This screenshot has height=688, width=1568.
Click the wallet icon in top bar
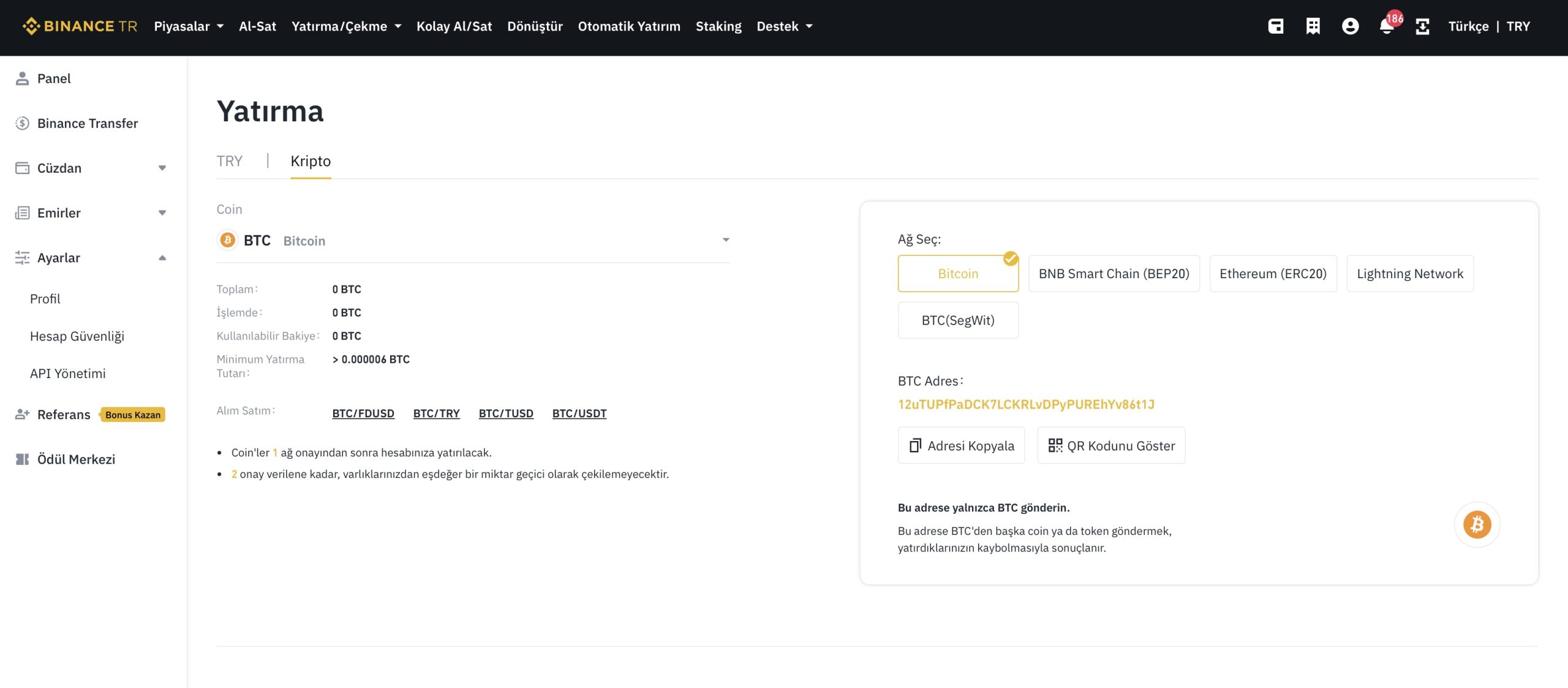(1276, 26)
